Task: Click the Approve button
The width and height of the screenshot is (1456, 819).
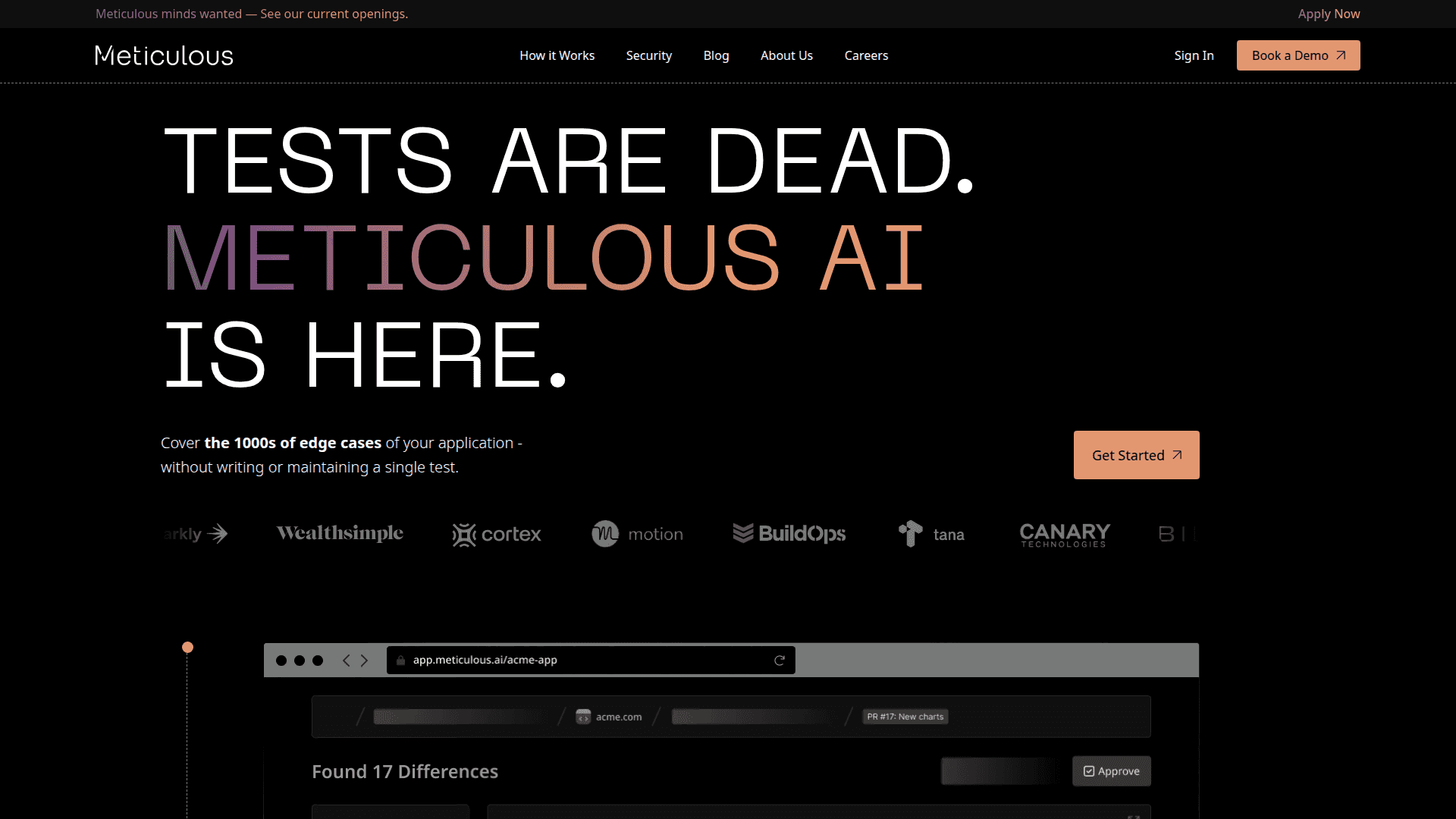Action: click(x=1111, y=770)
